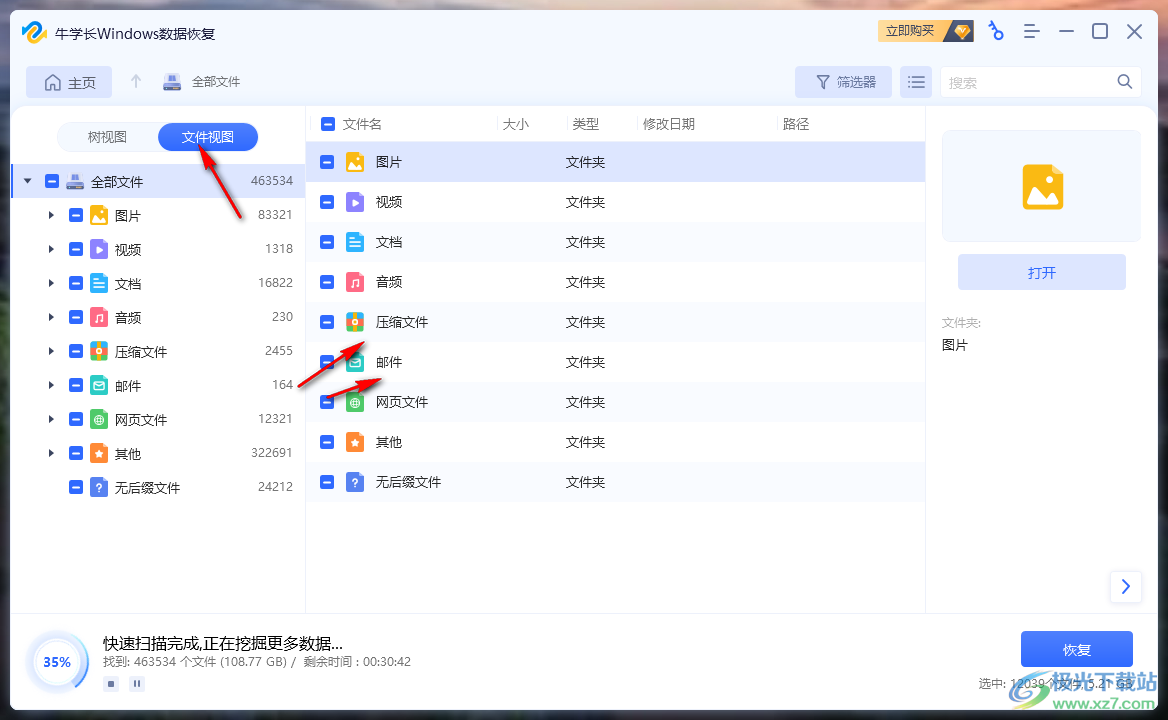
Task: Click the 35% scan progress ring
Action: coord(57,662)
